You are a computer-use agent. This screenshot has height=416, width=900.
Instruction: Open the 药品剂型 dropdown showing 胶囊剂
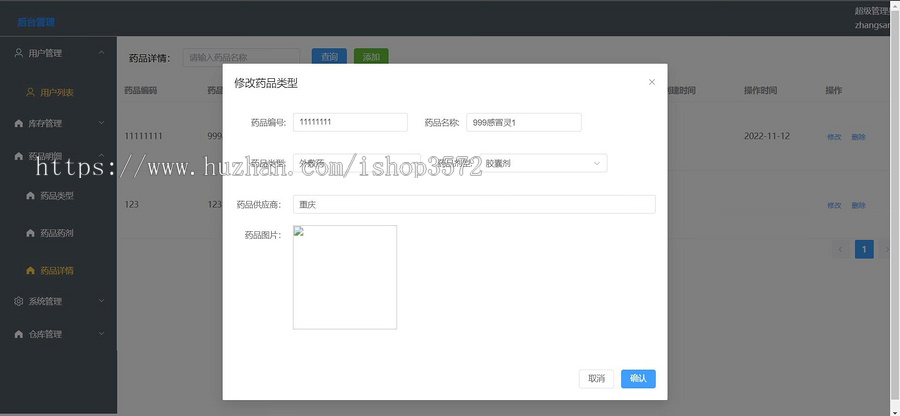(543, 163)
